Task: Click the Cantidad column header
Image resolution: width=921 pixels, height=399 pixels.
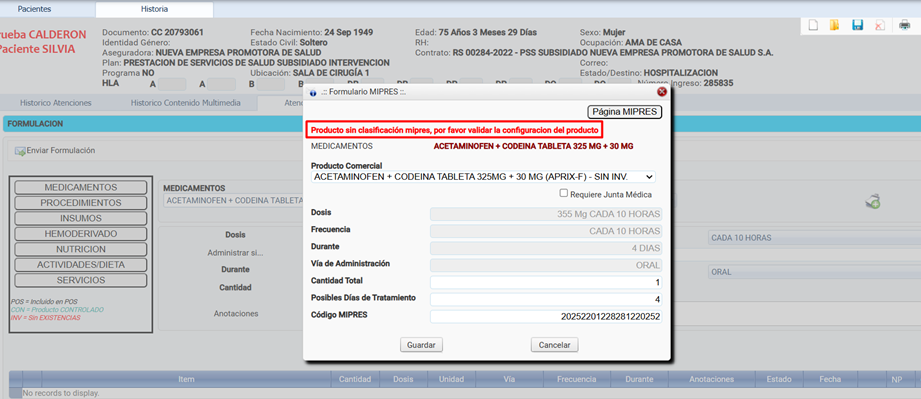Action: pyautogui.click(x=355, y=380)
